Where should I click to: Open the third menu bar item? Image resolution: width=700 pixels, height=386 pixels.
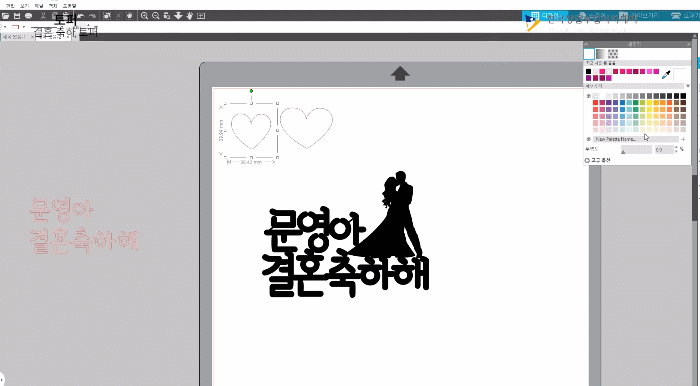click(39, 6)
